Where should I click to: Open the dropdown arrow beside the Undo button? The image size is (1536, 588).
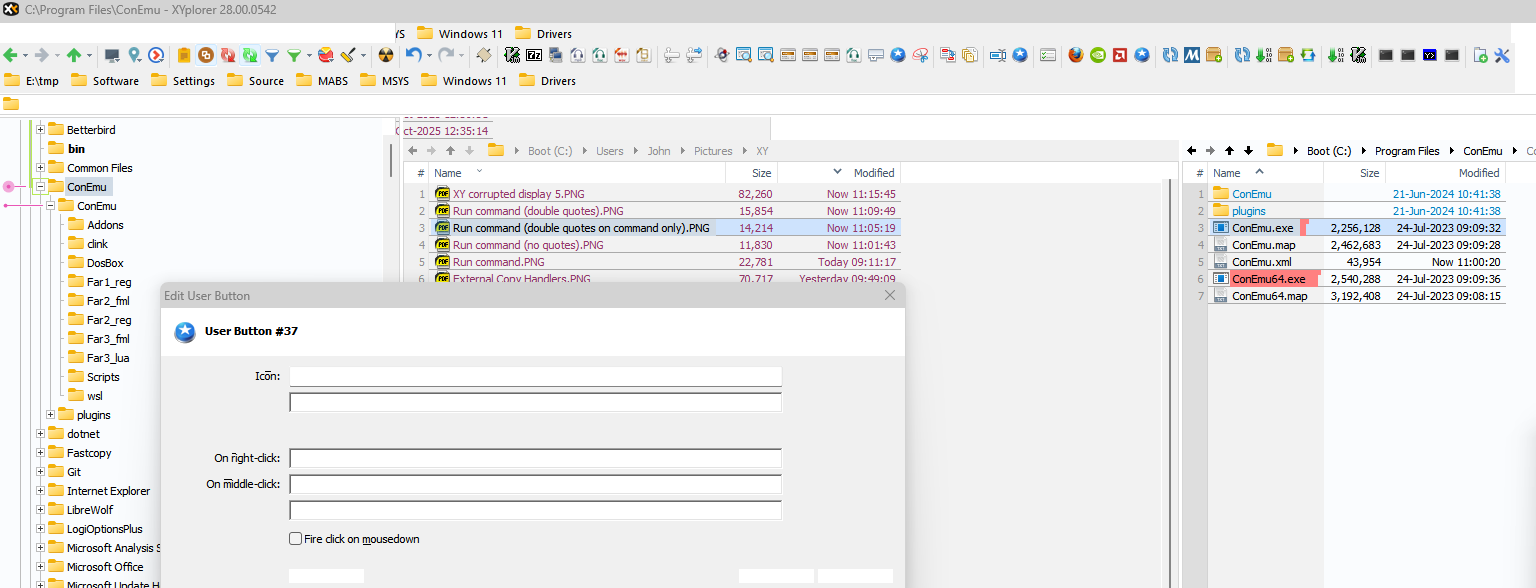(430, 56)
